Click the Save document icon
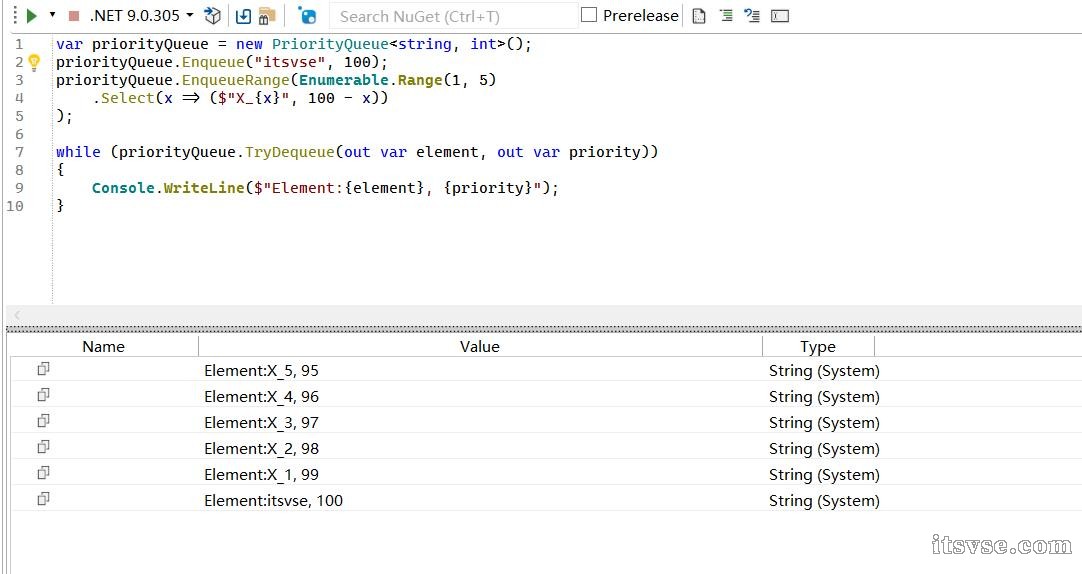Image resolution: width=1082 pixels, height=574 pixels. (243, 16)
